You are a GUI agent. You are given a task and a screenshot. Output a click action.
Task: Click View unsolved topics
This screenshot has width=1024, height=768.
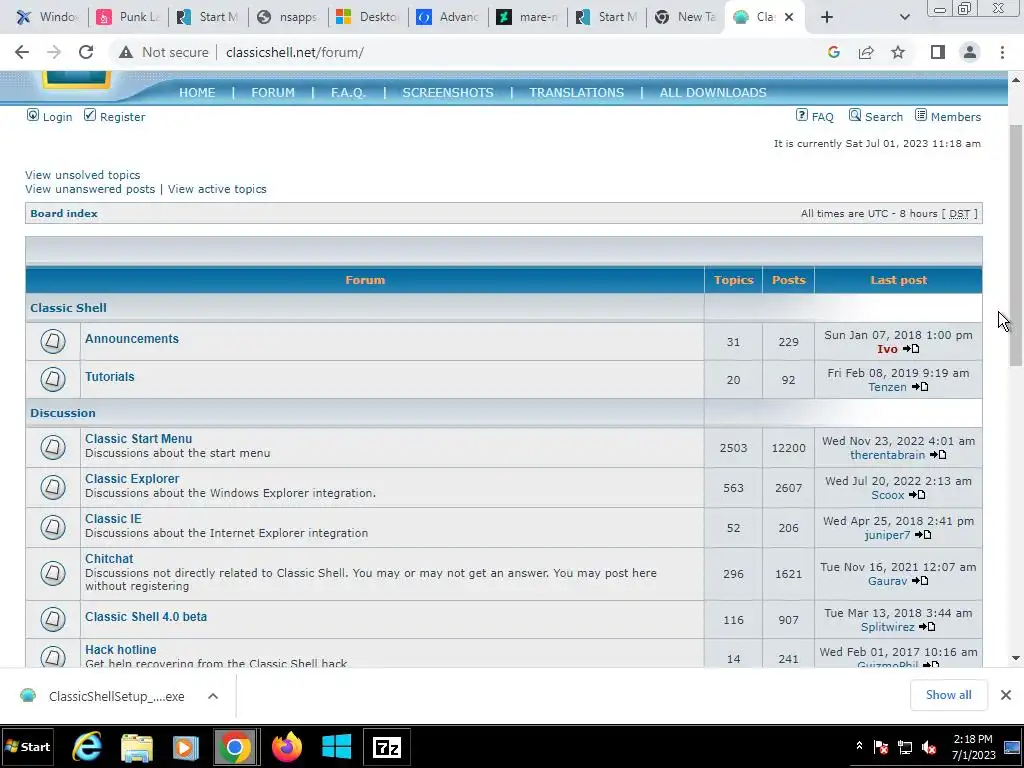82,175
